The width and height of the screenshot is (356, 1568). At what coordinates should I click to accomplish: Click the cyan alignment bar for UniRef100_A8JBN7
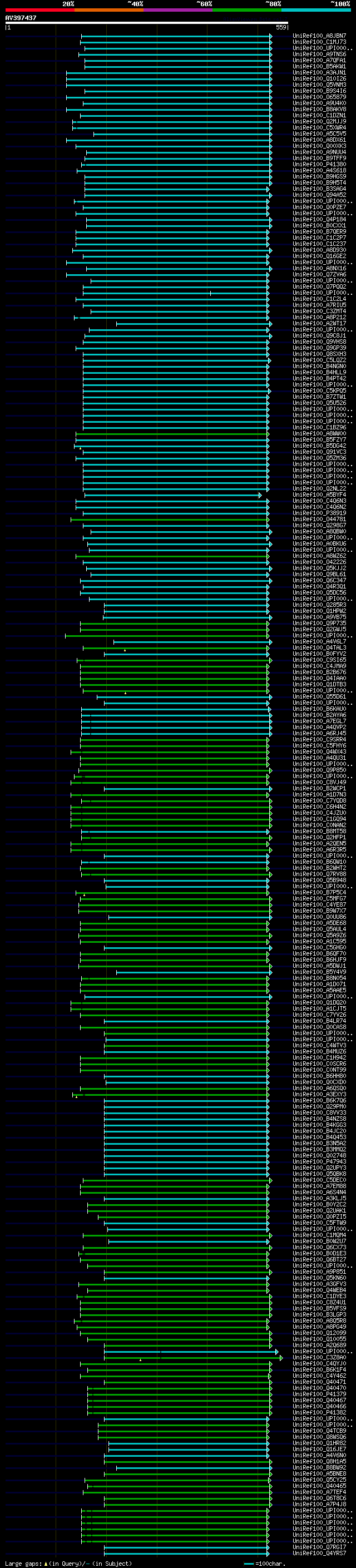tap(176, 36)
